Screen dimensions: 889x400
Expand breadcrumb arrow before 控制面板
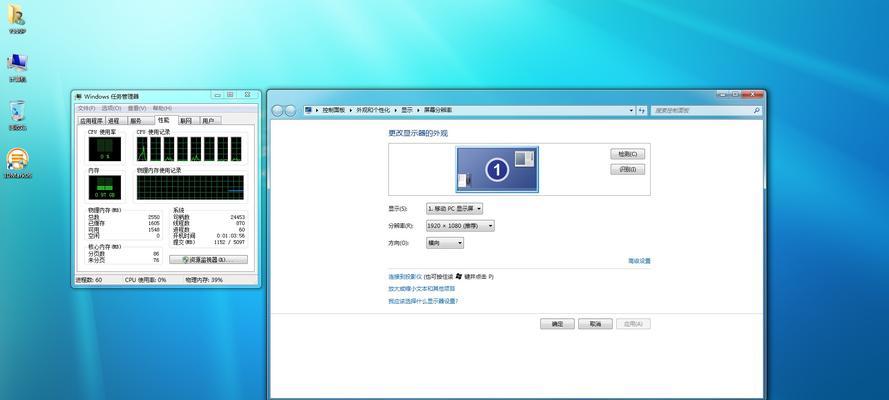318,110
